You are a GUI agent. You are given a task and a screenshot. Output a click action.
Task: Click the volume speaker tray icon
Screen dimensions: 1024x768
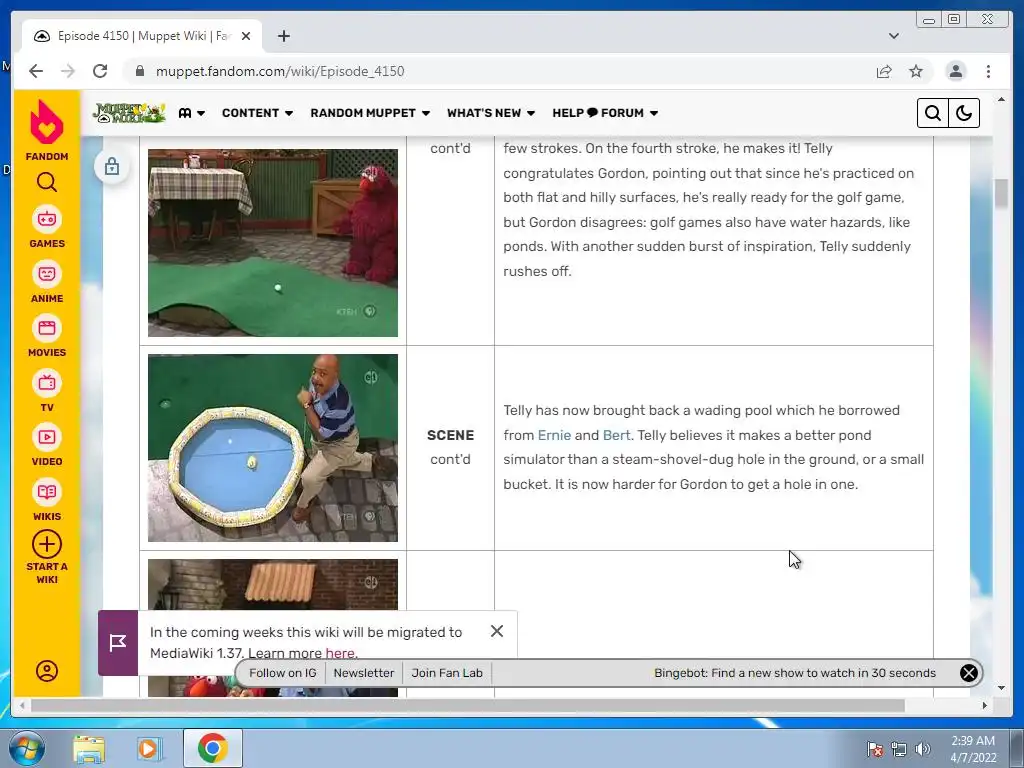(x=922, y=749)
